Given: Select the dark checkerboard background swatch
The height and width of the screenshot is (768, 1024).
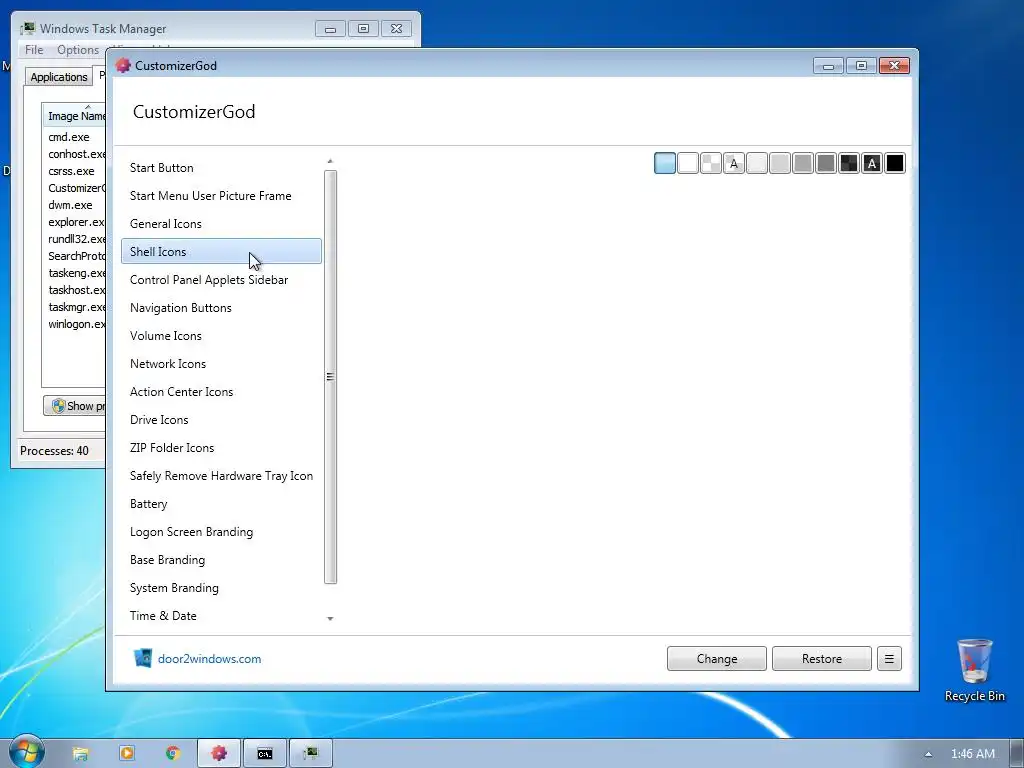Looking at the screenshot, I should pos(849,163).
